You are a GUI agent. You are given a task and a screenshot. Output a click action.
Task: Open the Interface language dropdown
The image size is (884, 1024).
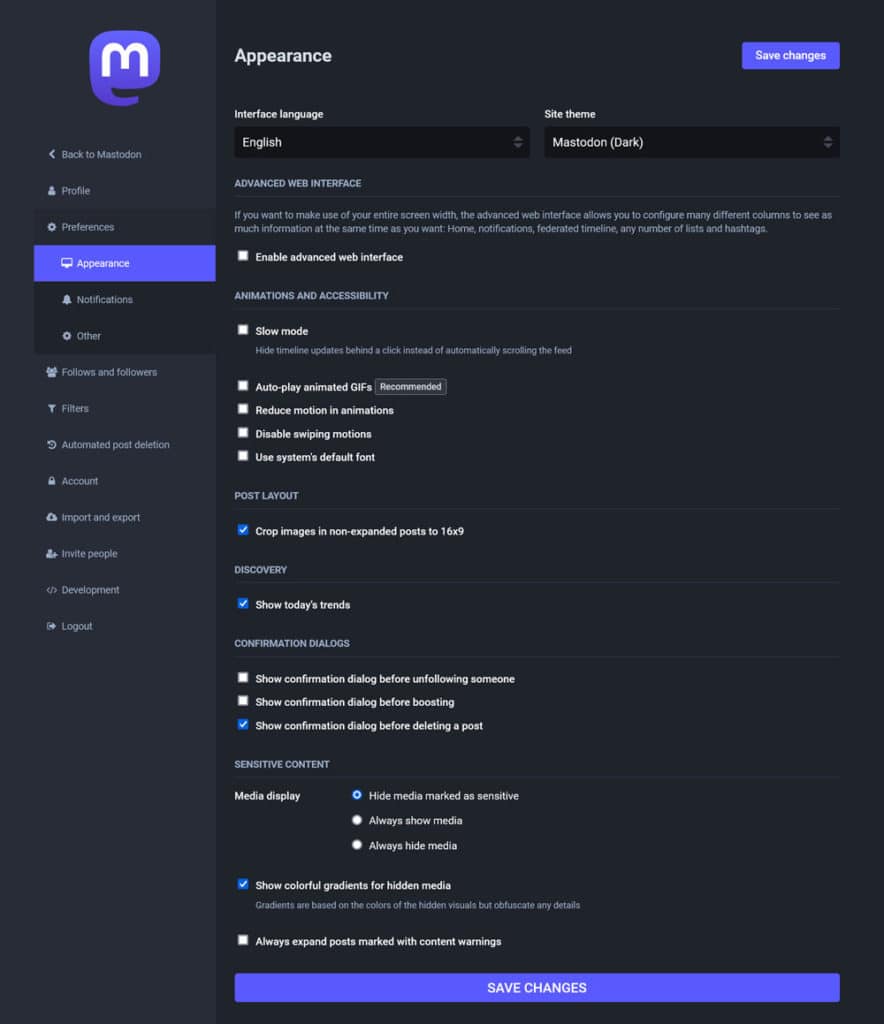click(x=381, y=142)
